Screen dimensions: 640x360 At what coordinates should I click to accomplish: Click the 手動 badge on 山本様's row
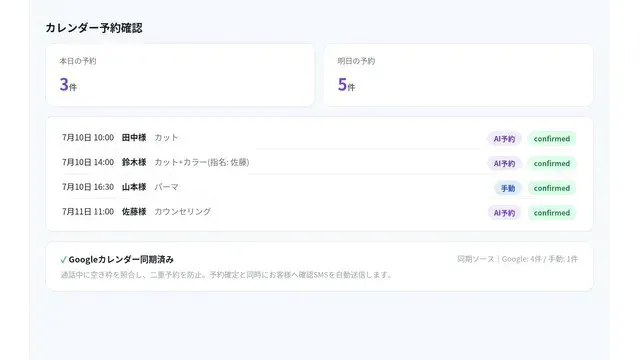508,188
